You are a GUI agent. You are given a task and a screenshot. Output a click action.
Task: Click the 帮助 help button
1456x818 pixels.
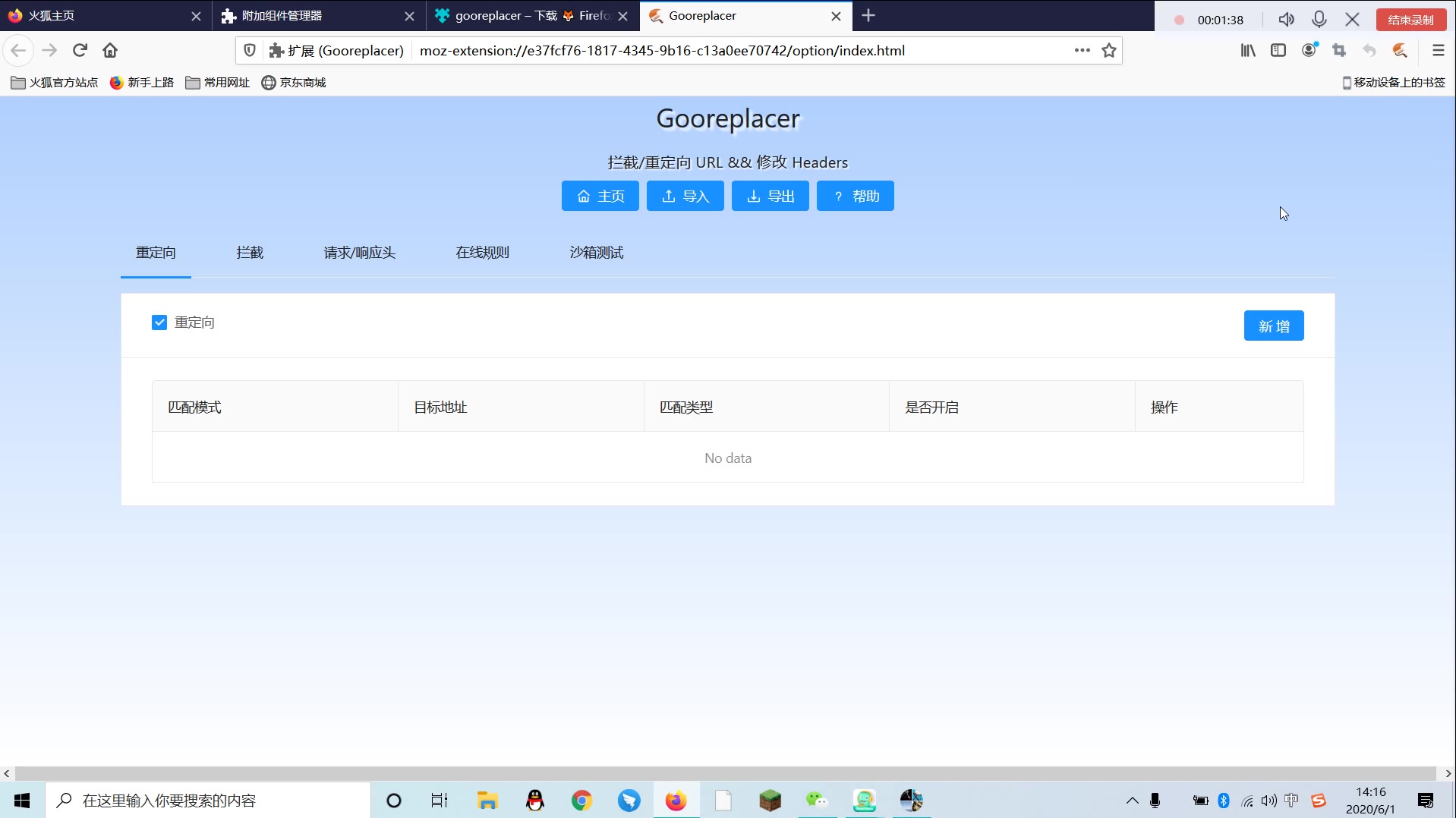855,196
